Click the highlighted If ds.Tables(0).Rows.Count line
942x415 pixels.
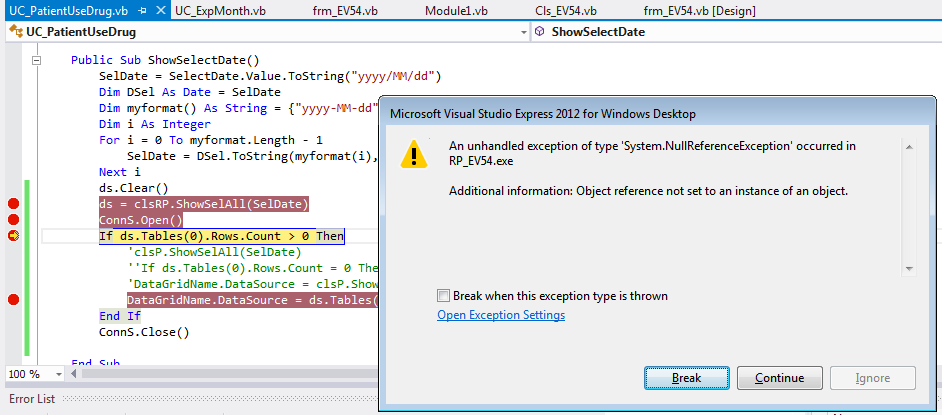(222, 237)
